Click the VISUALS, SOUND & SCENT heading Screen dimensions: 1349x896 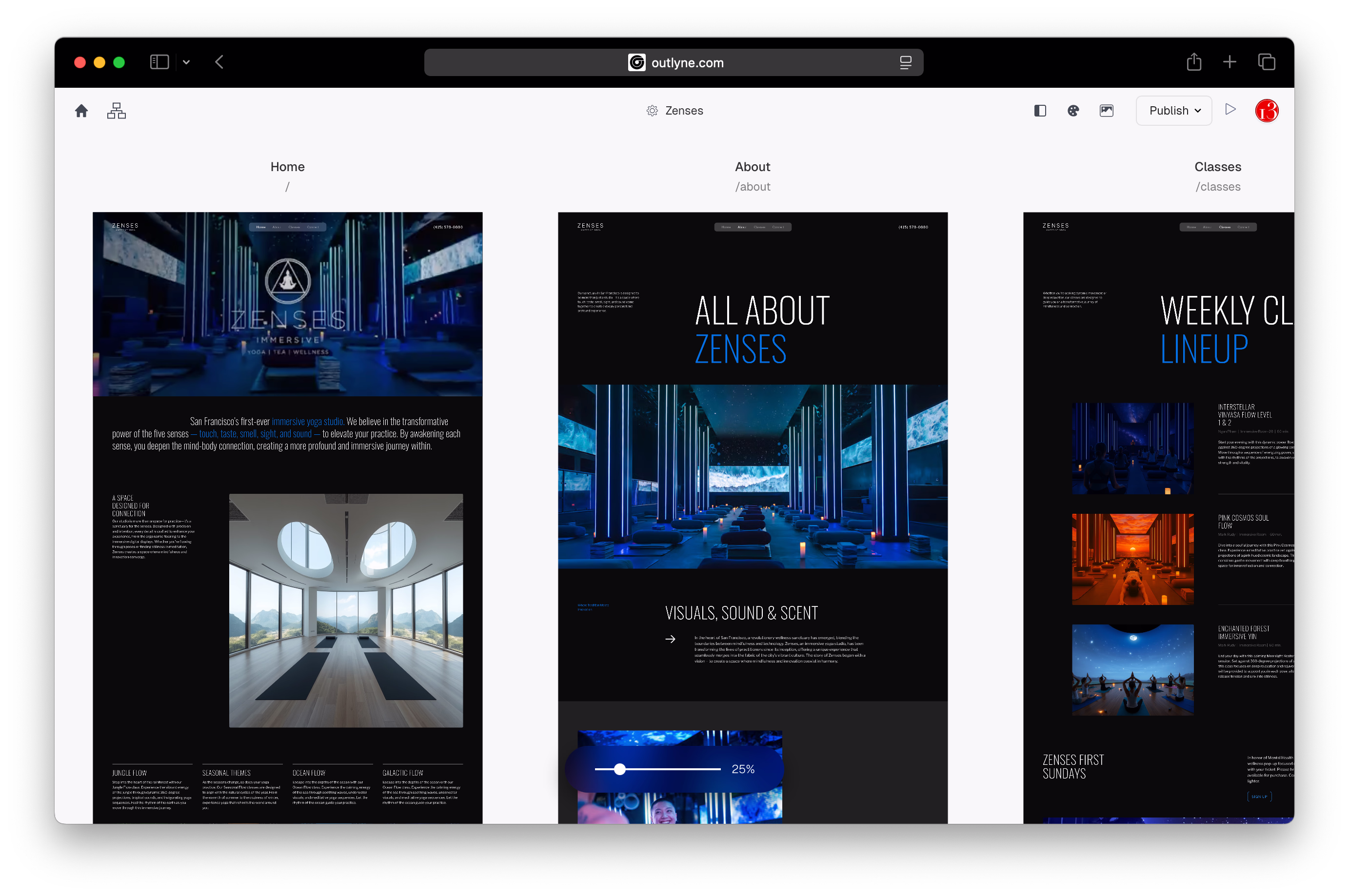point(741,613)
